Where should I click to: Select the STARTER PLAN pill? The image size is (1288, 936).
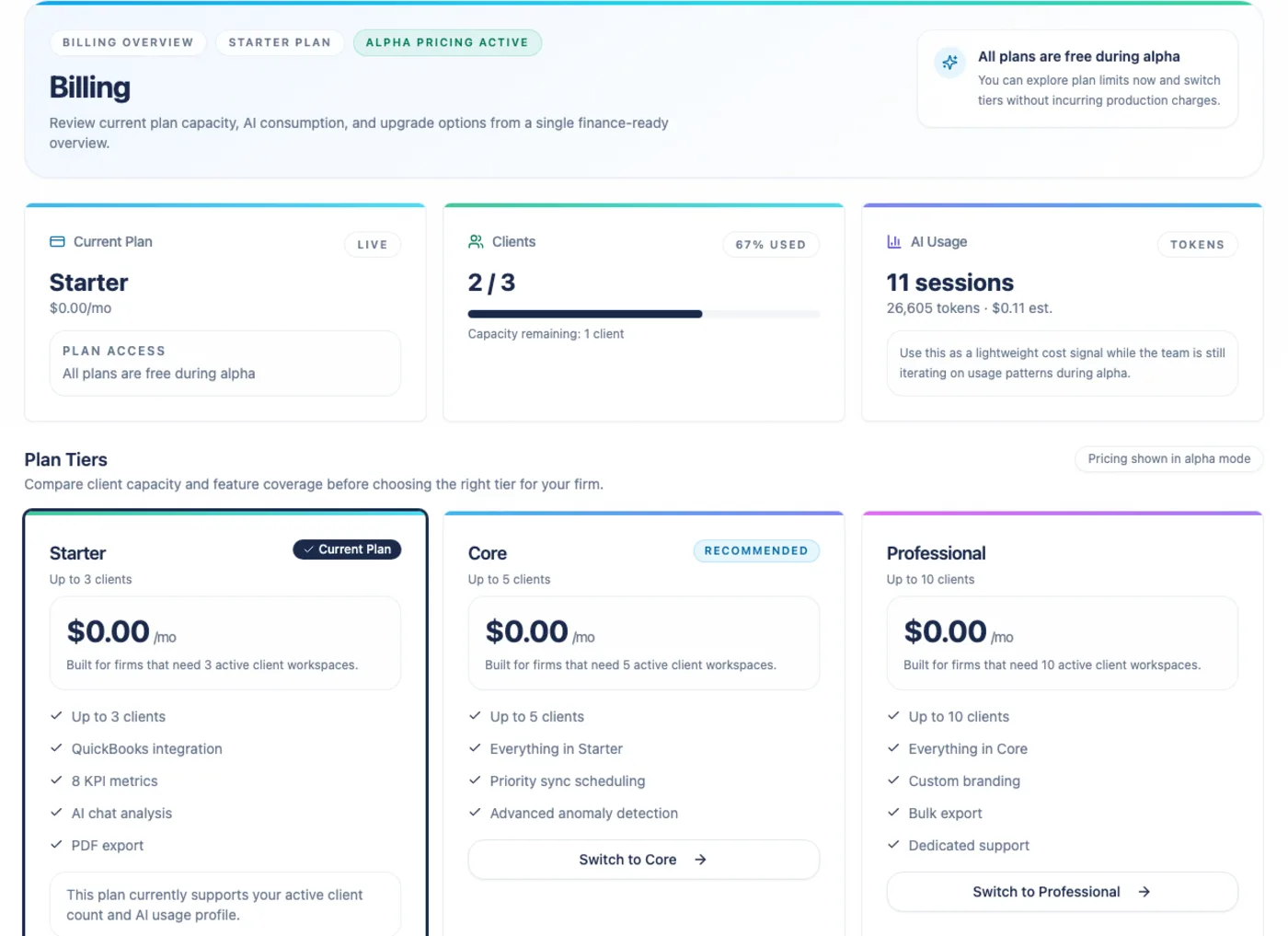pyautogui.click(x=280, y=42)
